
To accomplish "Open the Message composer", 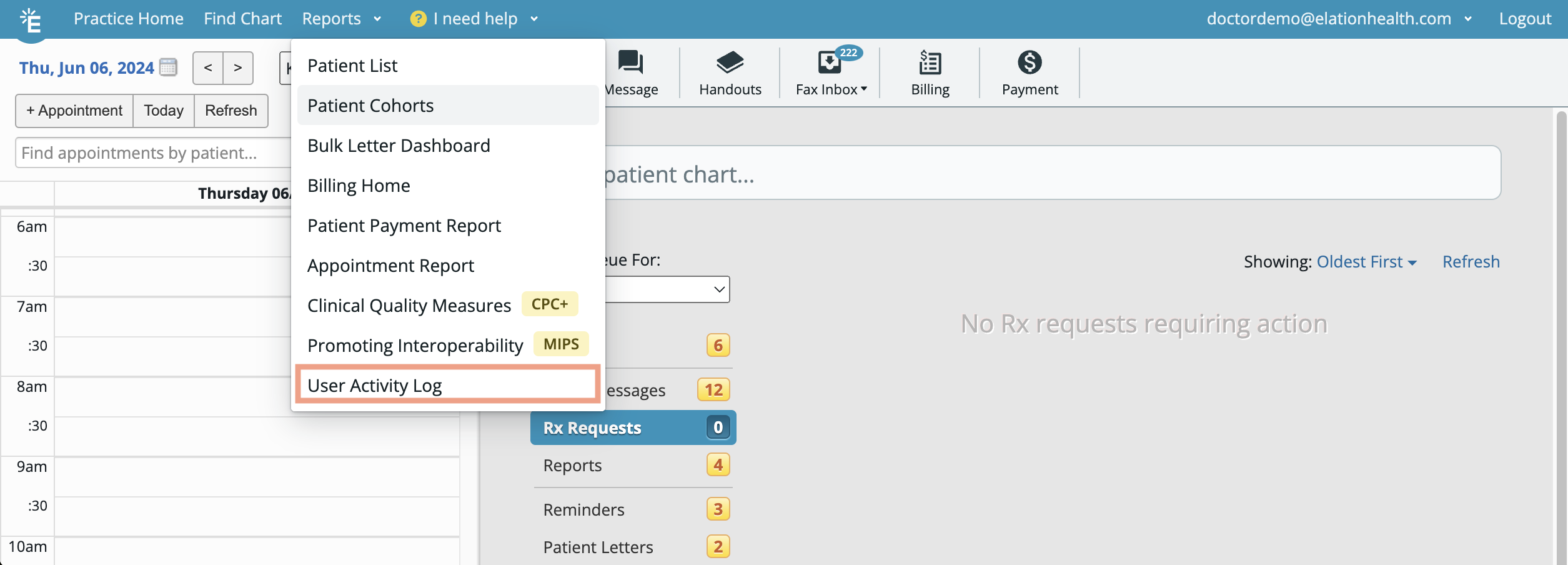I will click(x=630, y=72).
